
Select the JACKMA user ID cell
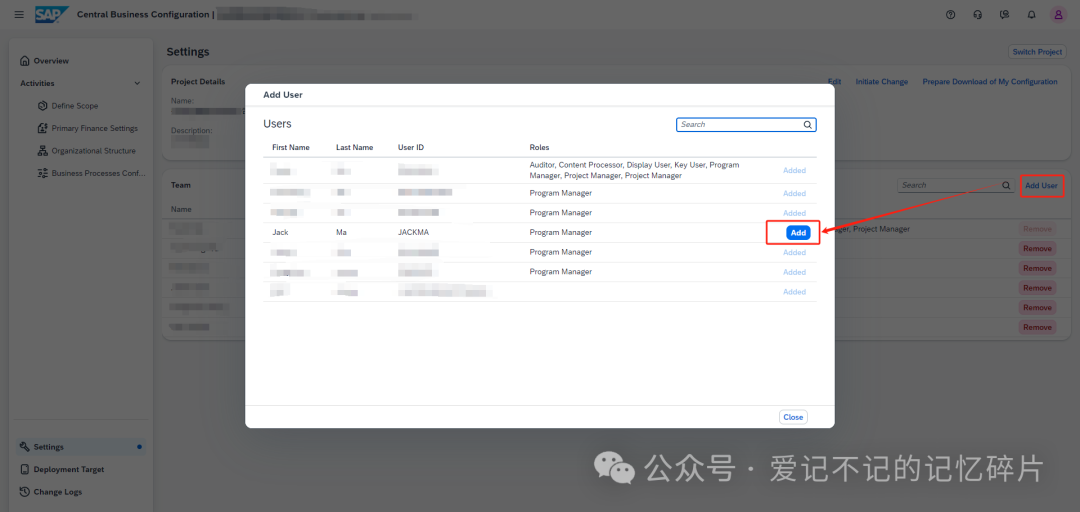[413, 232]
